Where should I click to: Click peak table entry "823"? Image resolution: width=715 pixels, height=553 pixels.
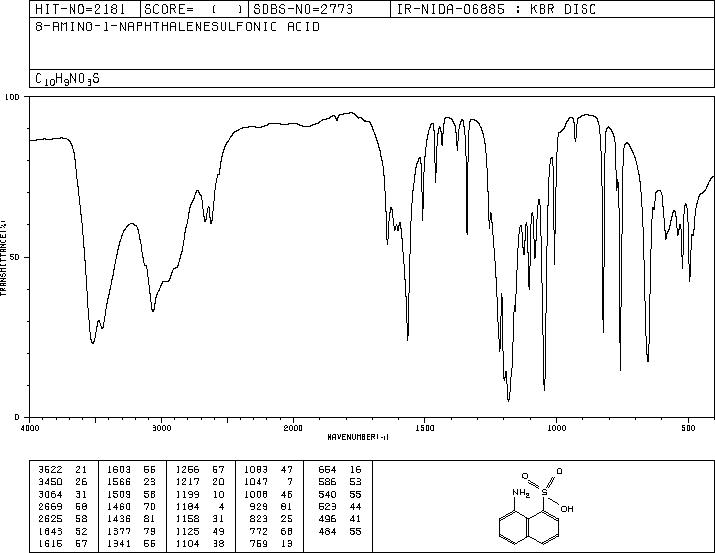(259, 519)
